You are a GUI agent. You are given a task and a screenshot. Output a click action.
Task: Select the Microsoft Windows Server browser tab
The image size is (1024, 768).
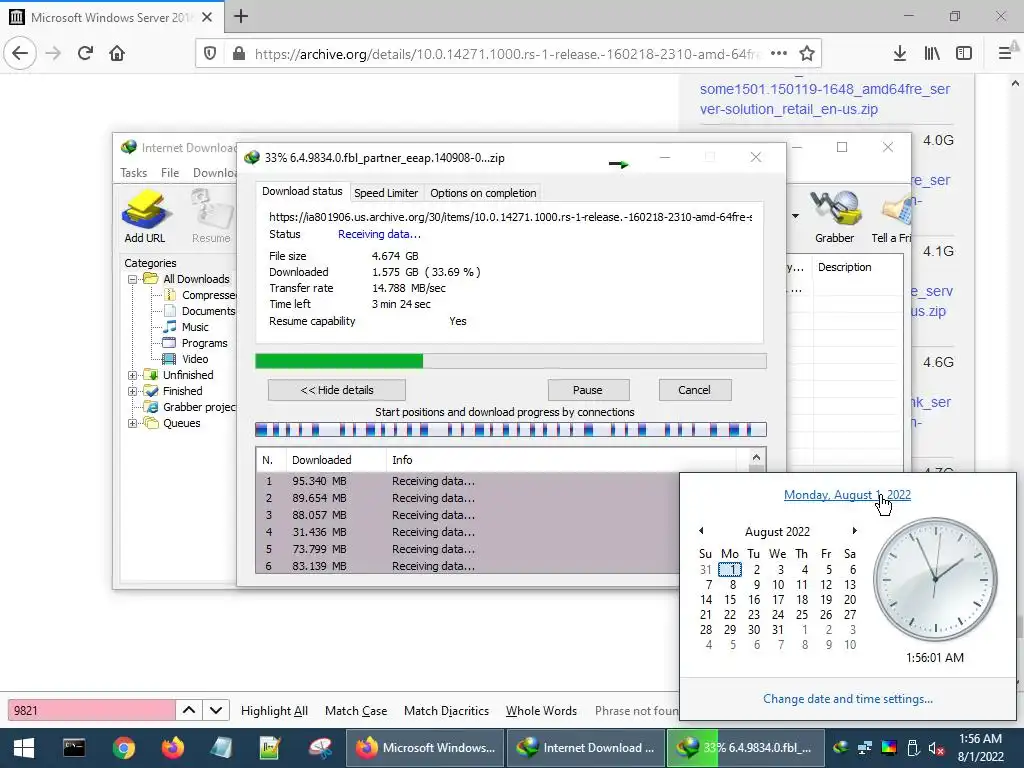pos(112,17)
